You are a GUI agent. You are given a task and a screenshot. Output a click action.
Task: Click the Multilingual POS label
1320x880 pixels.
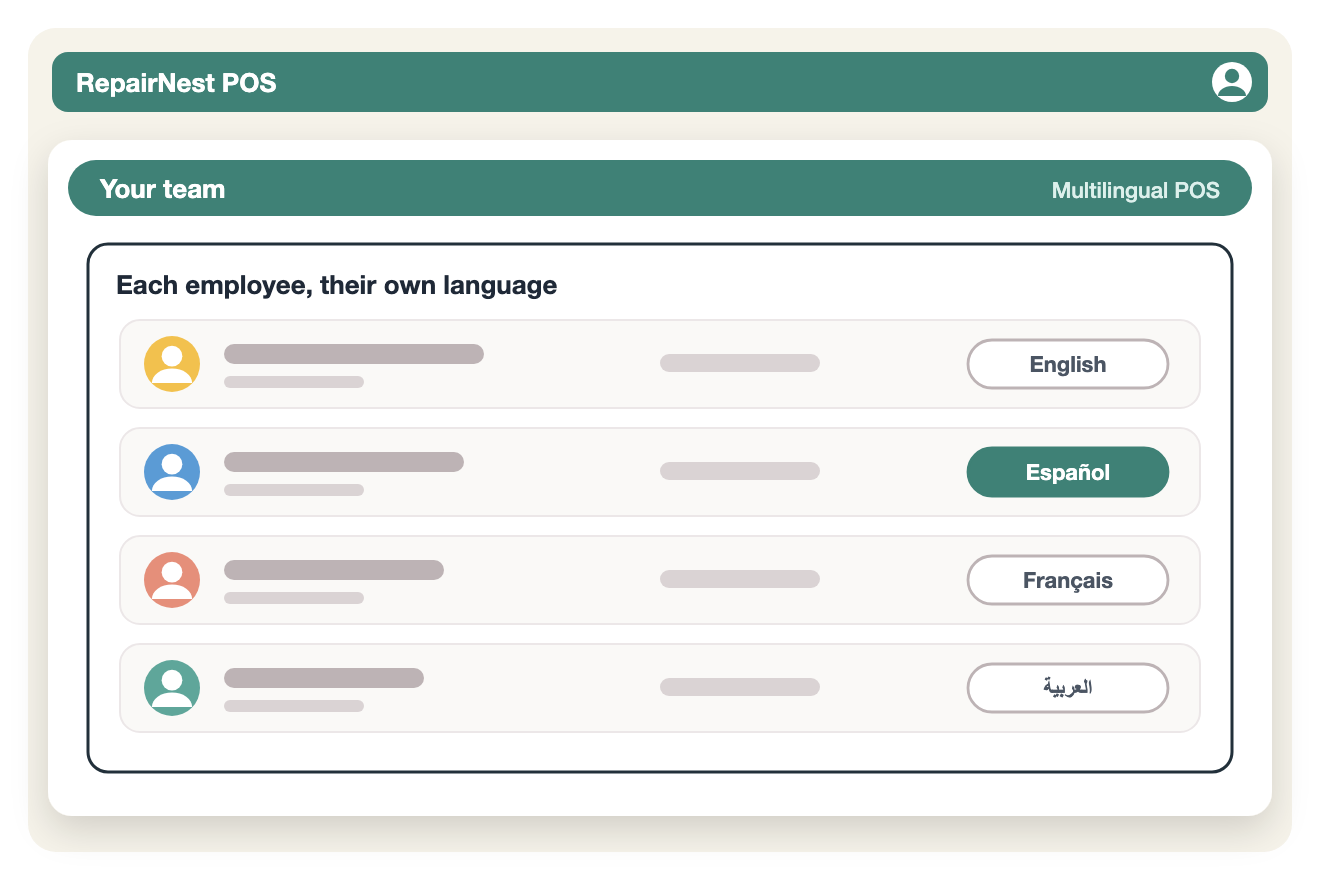pos(1136,190)
